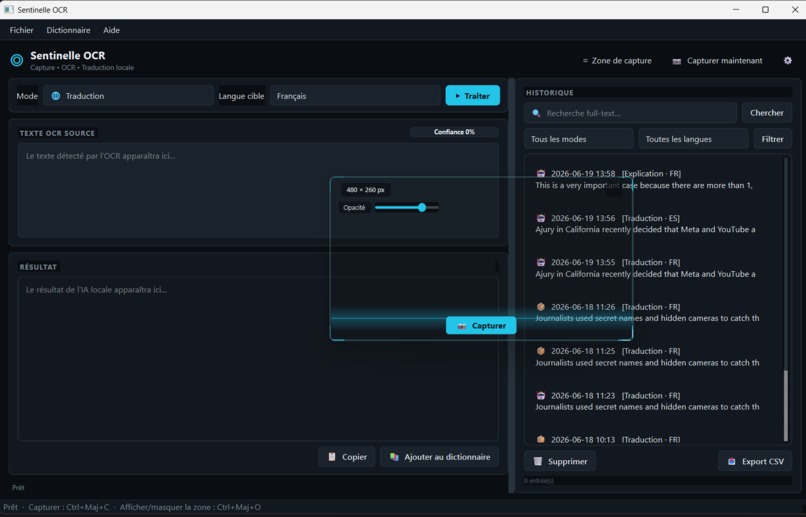Click the camera icon beside Capturer maintenant
The width and height of the screenshot is (806, 517).
676,61
